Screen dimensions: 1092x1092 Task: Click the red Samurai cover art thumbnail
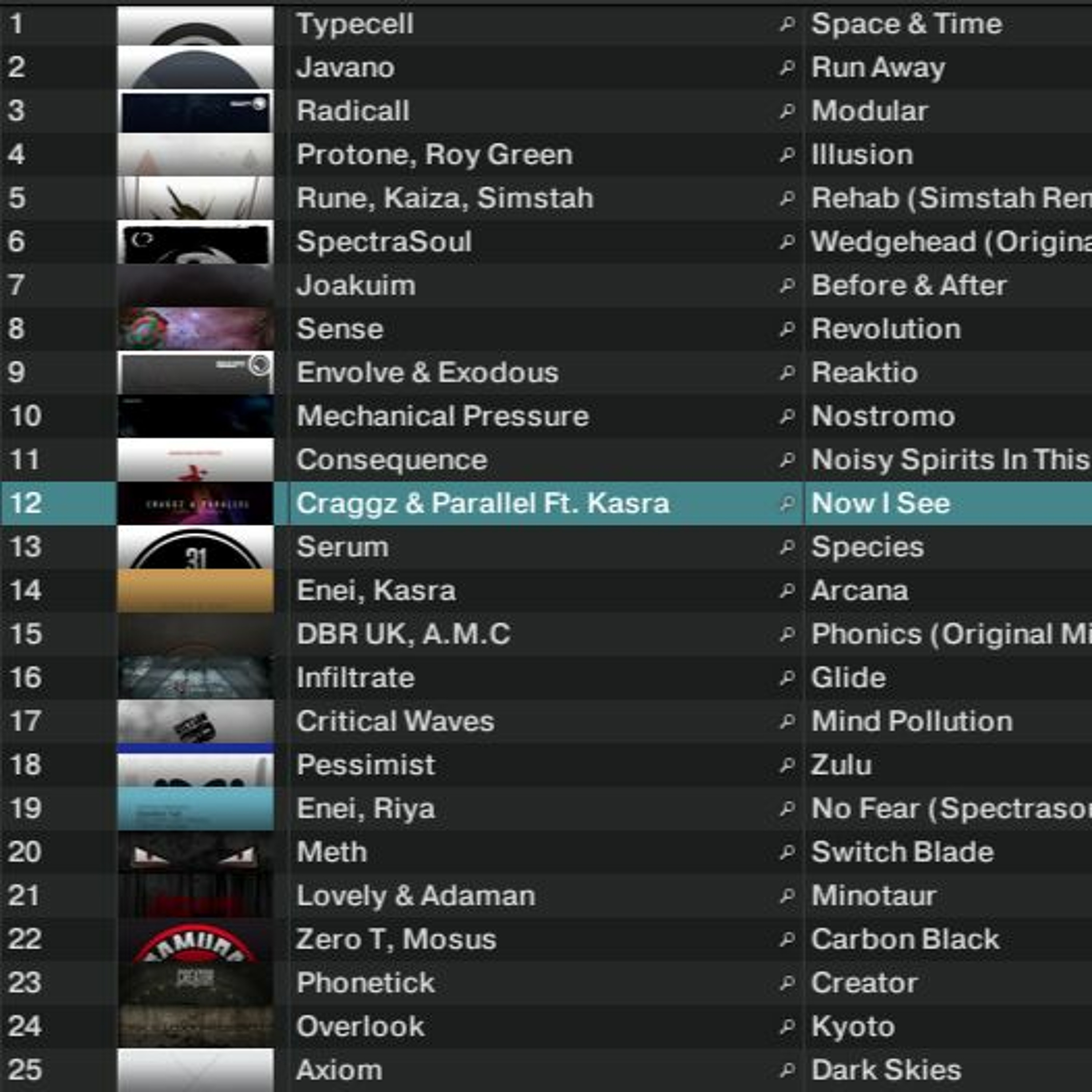195,939
